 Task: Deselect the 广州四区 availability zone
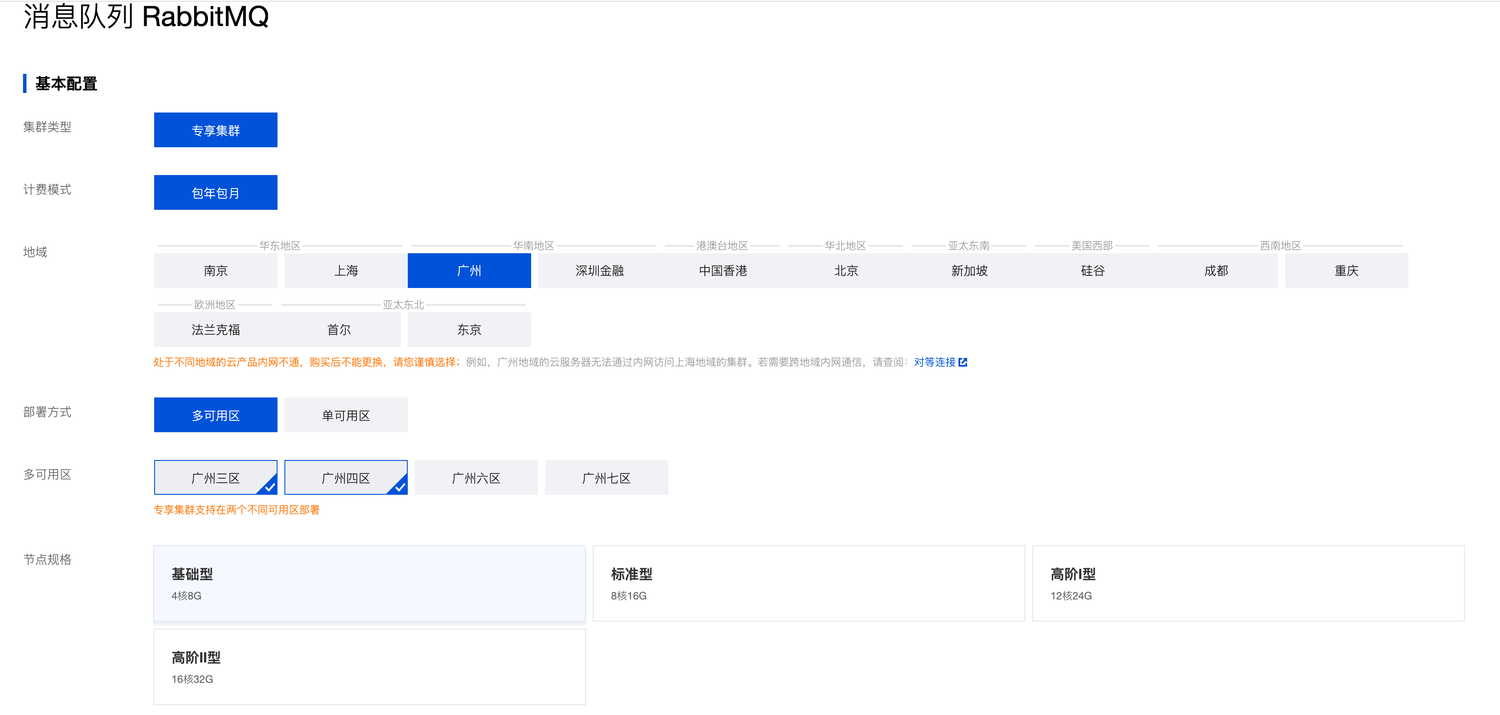(x=346, y=478)
